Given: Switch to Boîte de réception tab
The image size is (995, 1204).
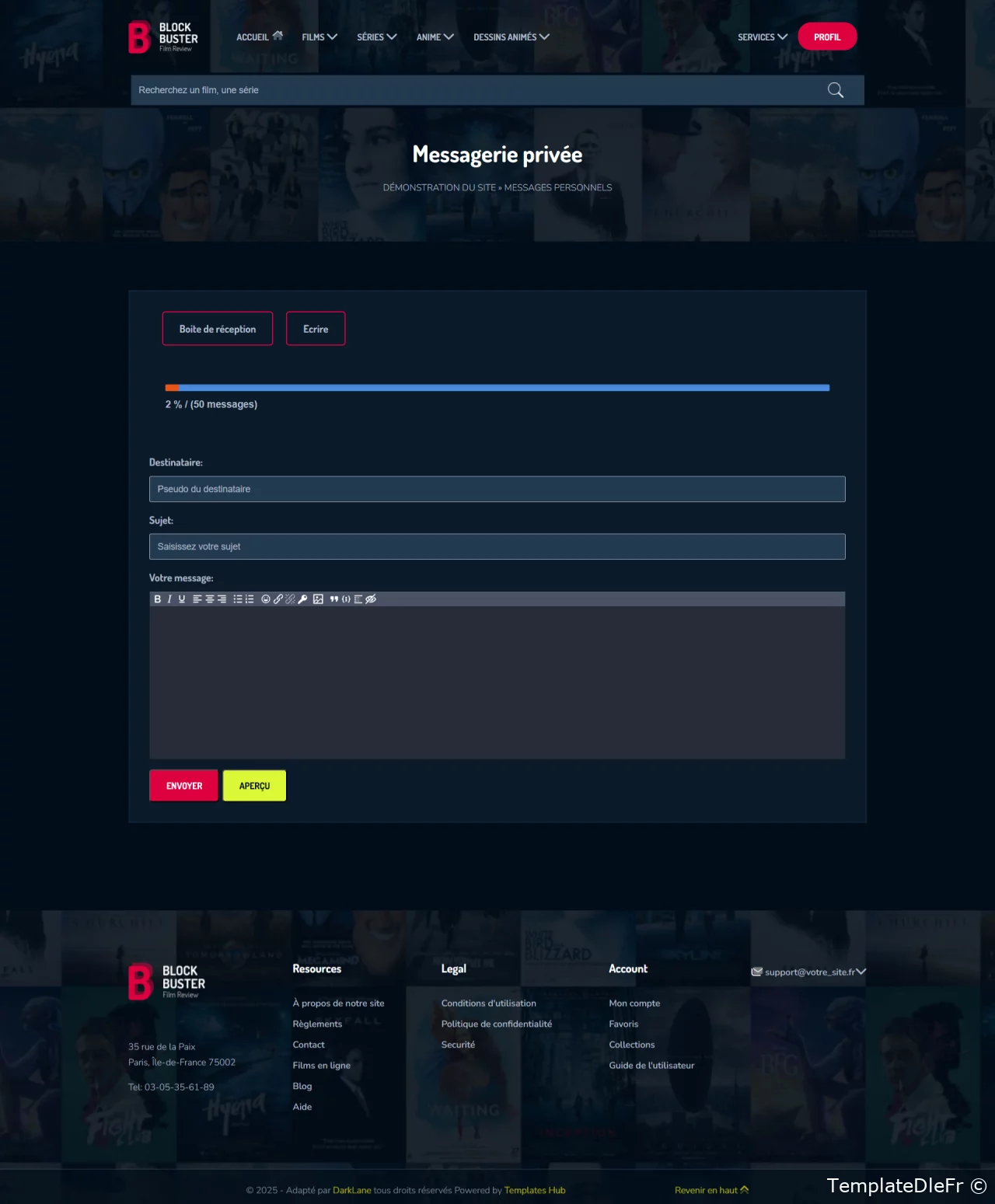Looking at the screenshot, I should coord(218,329).
